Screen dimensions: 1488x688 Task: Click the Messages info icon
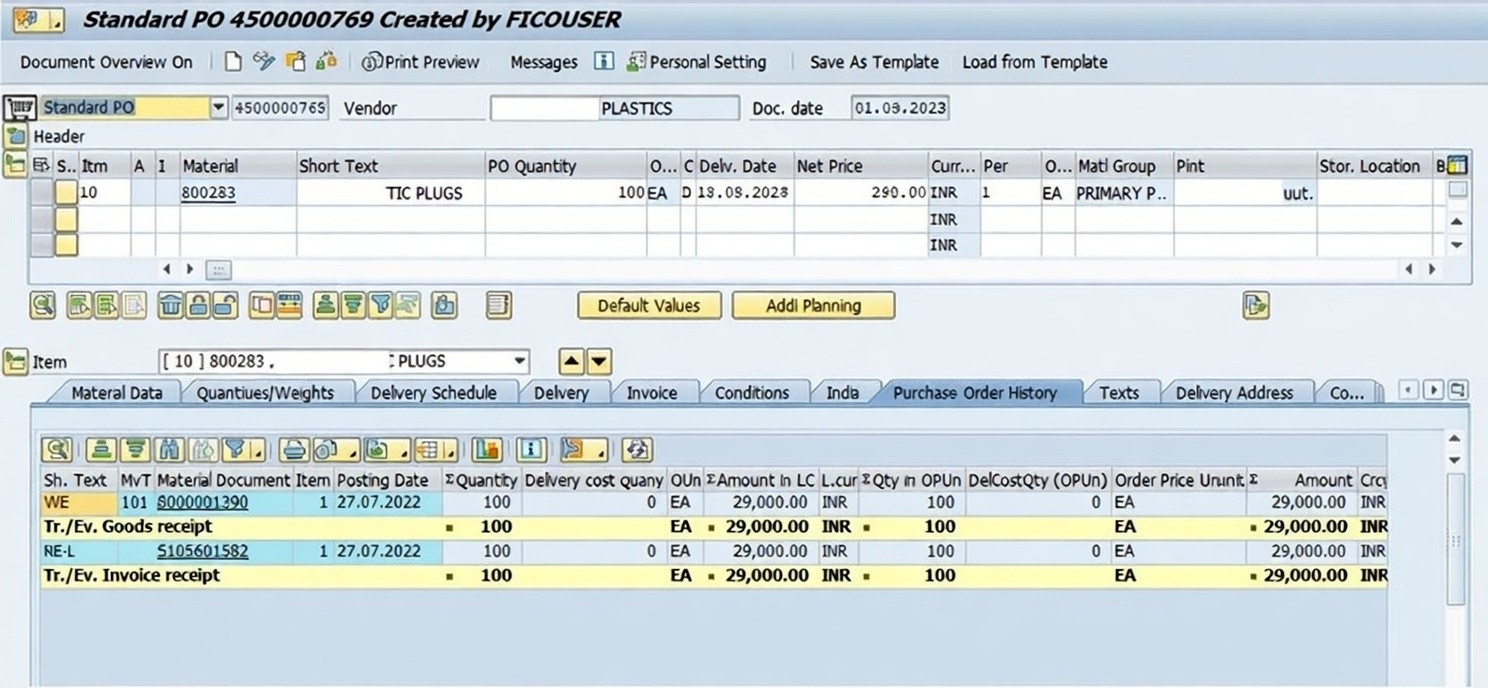(603, 62)
